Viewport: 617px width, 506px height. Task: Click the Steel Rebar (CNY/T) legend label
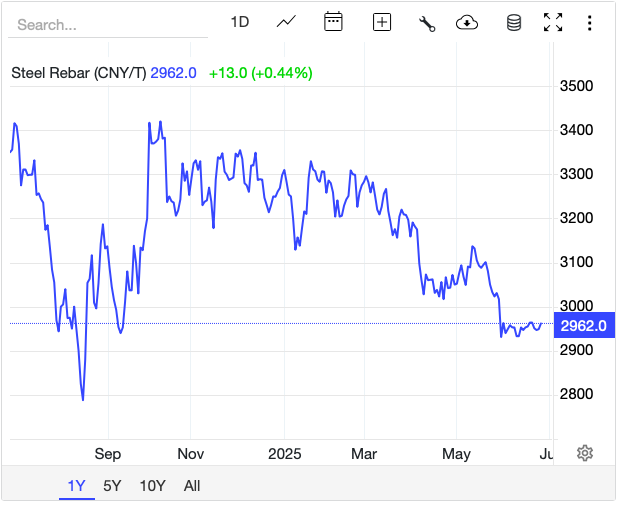click(x=79, y=72)
